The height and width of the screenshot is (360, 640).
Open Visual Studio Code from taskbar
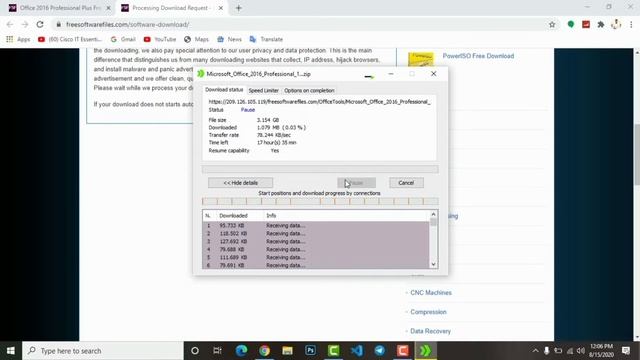click(x=356, y=351)
